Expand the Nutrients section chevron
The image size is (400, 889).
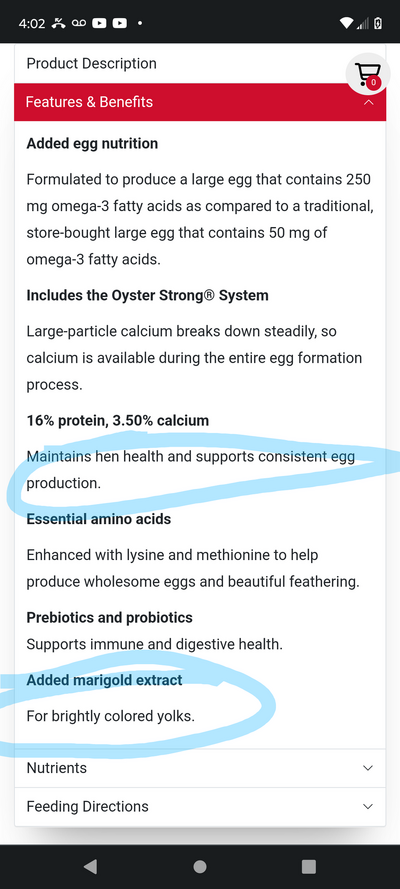(368, 768)
